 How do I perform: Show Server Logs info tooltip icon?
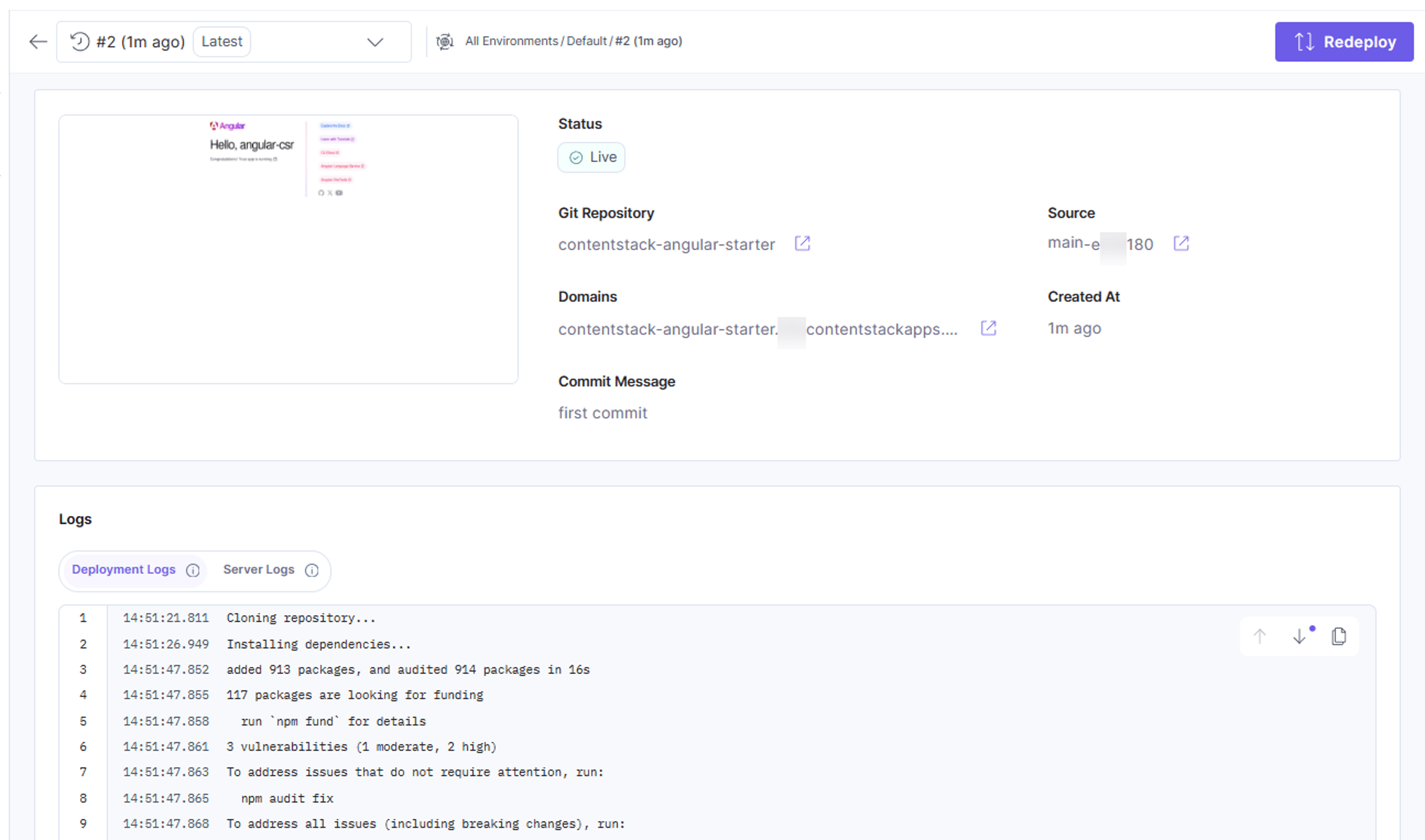pyautogui.click(x=312, y=571)
